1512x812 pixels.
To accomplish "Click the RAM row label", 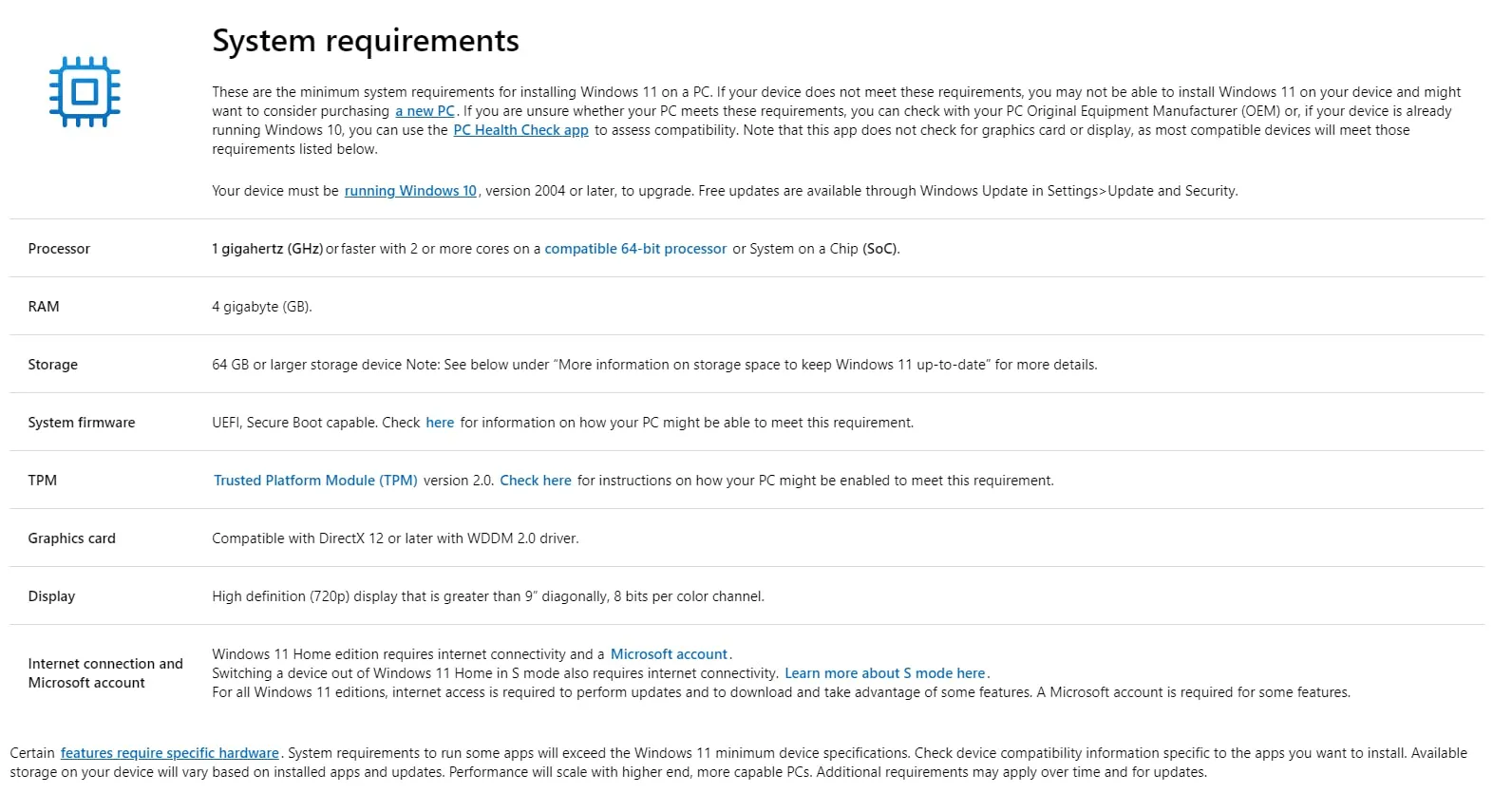I will 44,307.
